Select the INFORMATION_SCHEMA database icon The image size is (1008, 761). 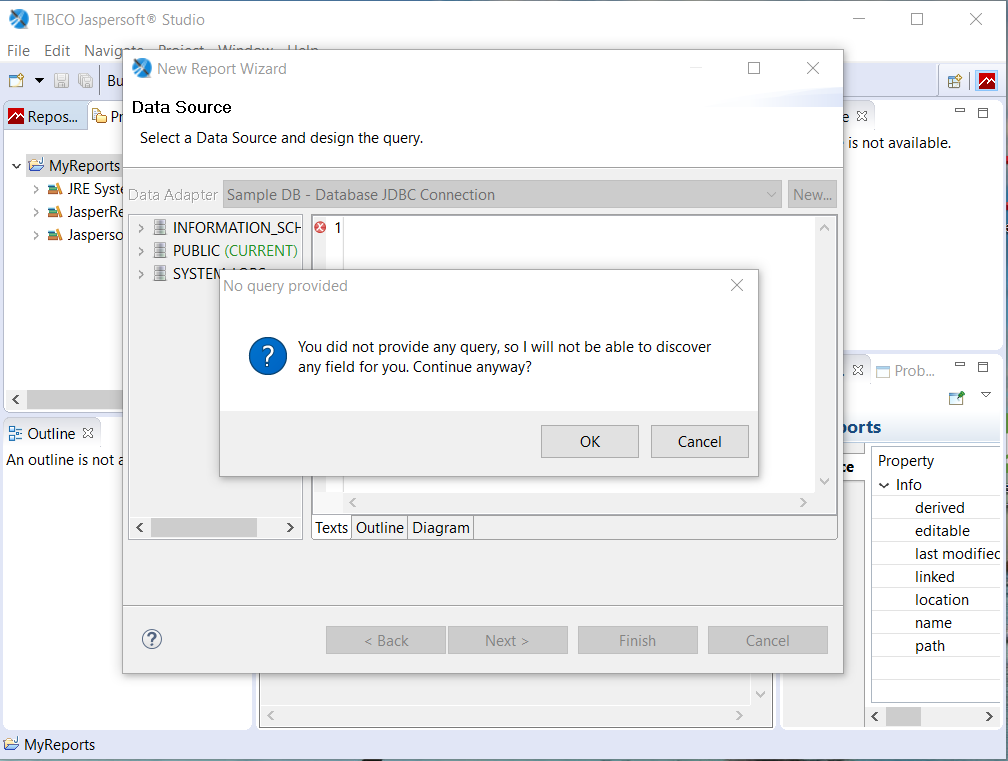pos(160,227)
